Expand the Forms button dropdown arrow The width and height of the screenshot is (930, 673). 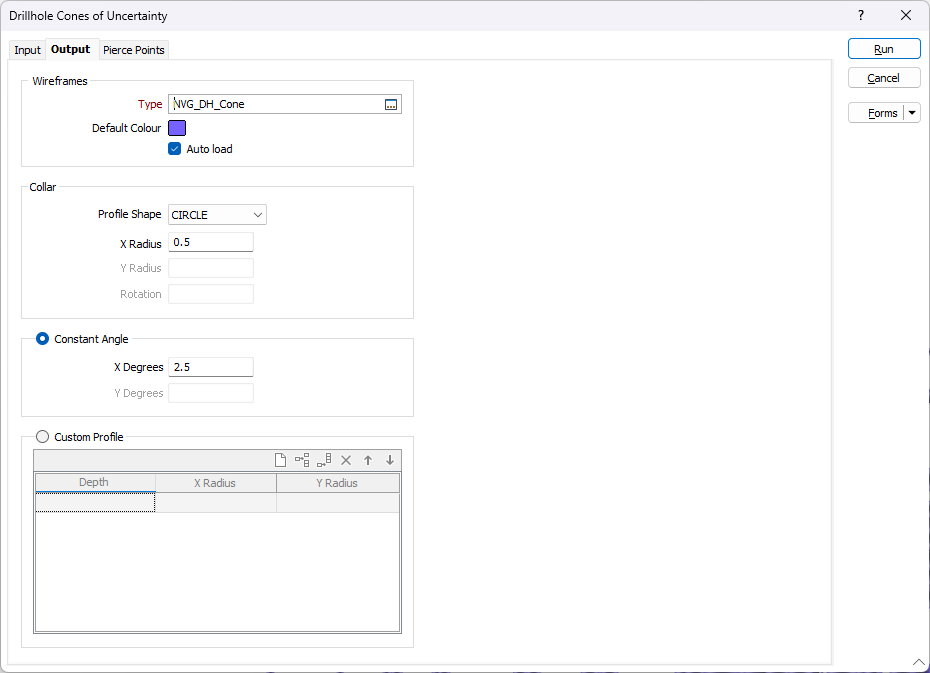[912, 113]
